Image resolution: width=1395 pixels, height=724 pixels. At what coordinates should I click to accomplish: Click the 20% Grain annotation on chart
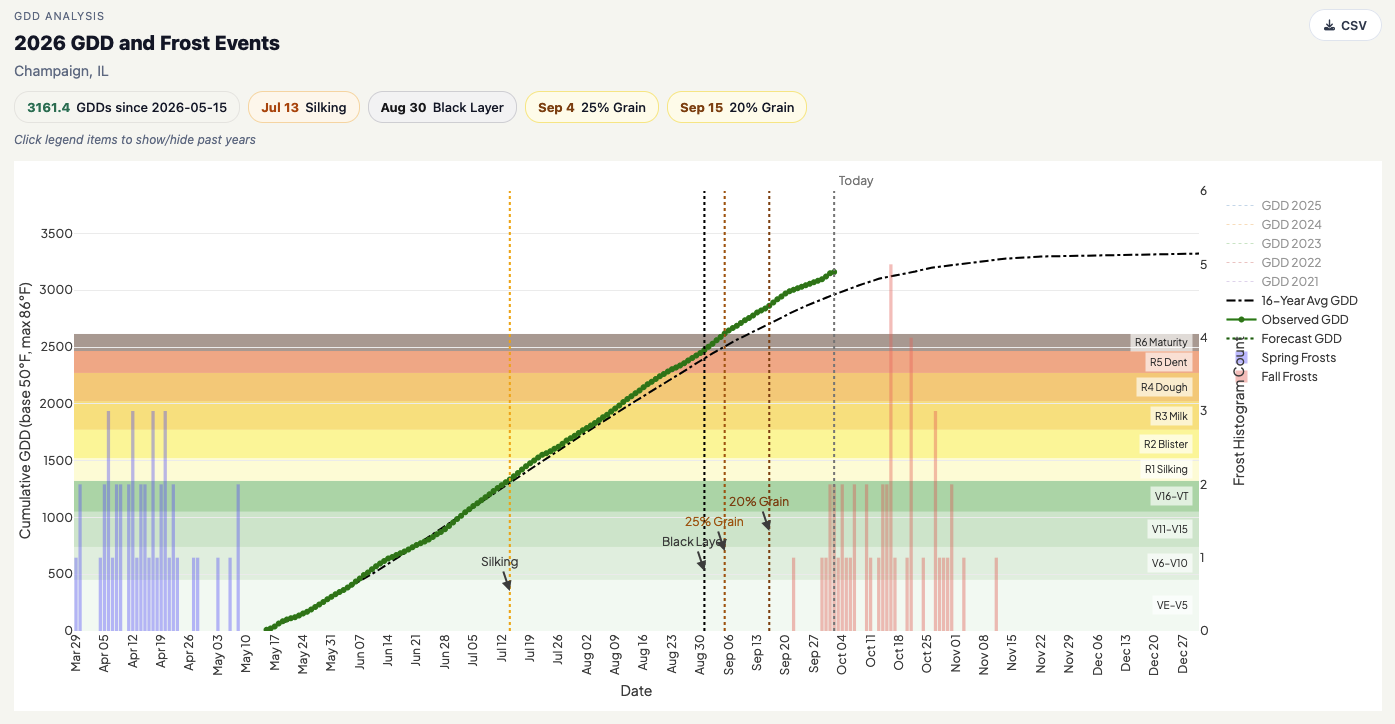(759, 501)
